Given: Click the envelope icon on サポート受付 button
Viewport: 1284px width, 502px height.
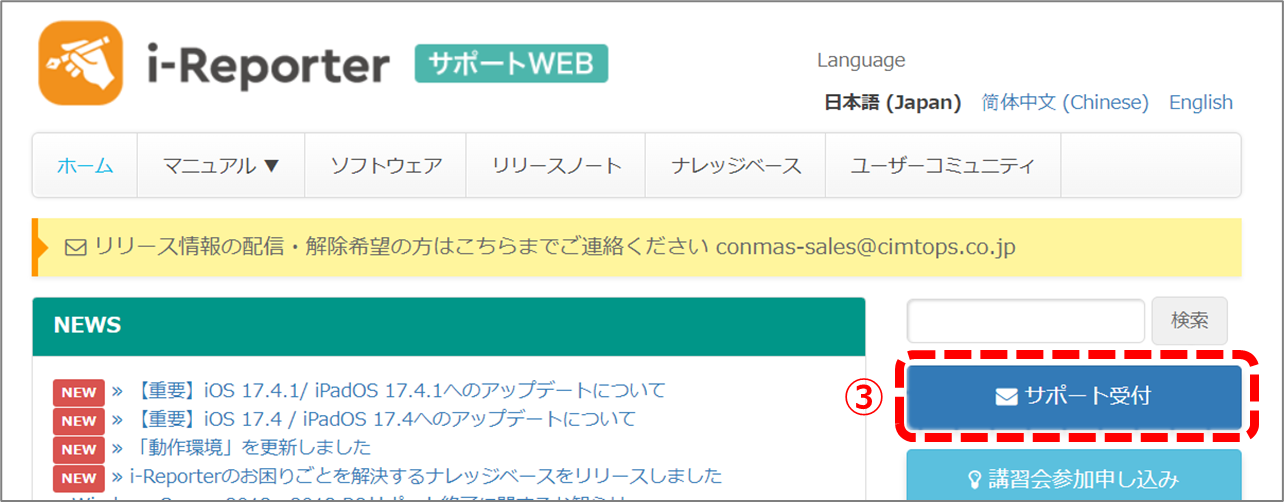Looking at the screenshot, I should (x=1006, y=397).
